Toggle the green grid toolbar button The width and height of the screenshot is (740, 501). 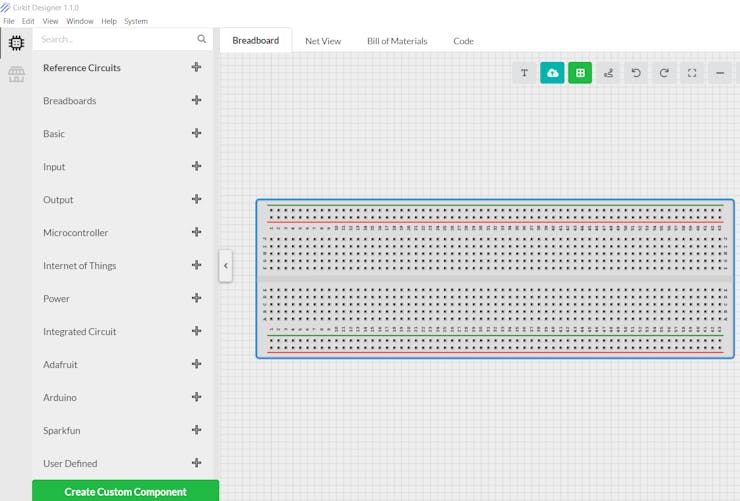pos(580,73)
